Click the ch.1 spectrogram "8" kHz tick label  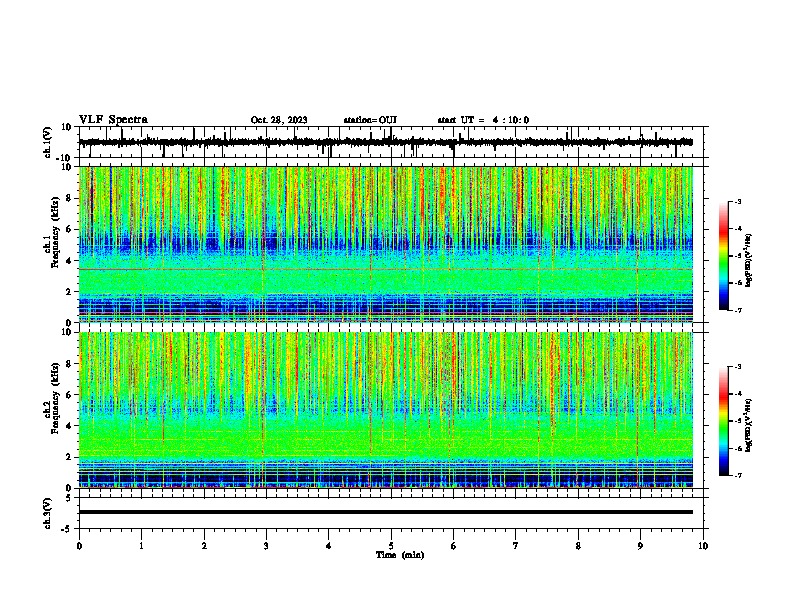(69, 198)
